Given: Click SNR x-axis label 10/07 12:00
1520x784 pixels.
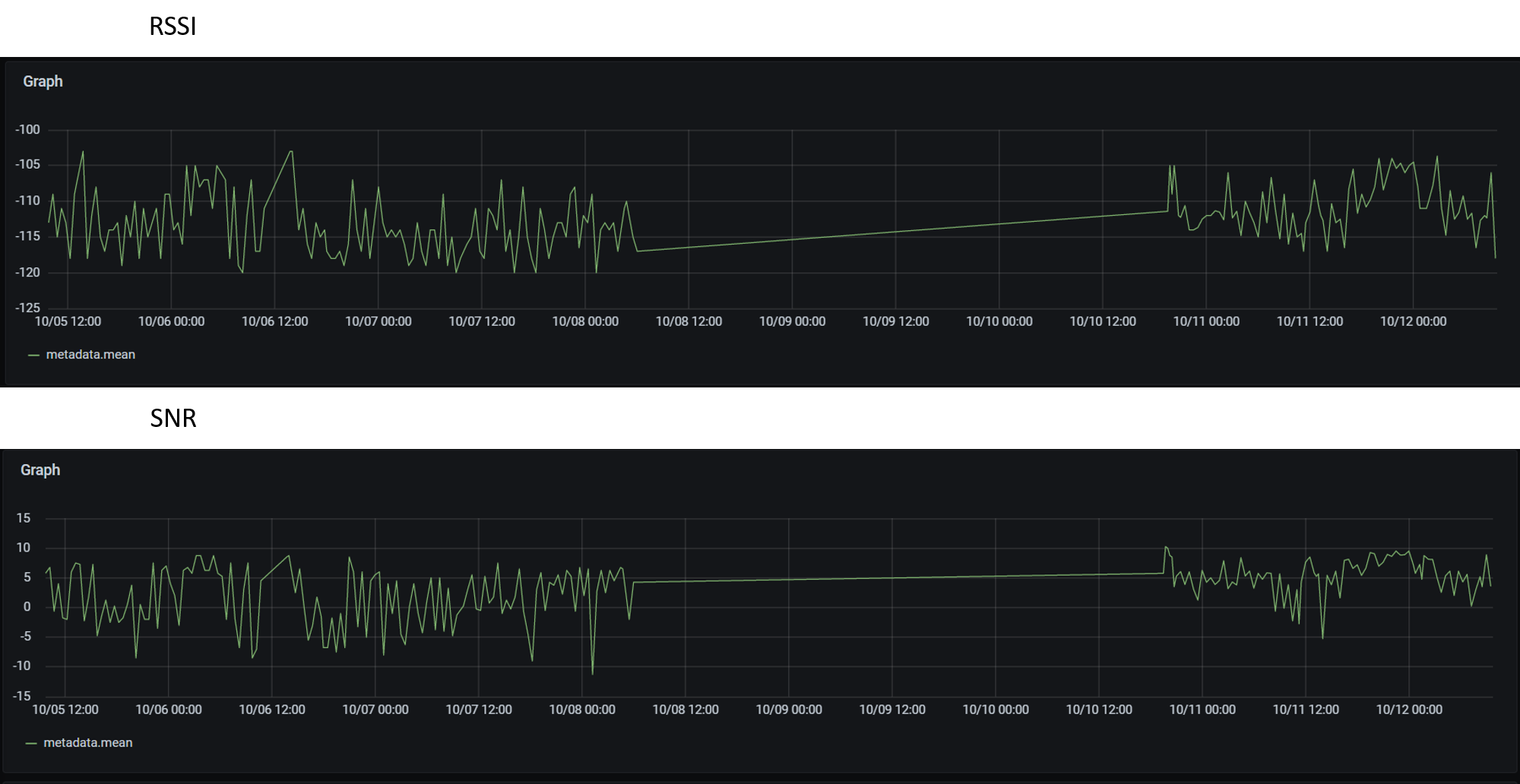Looking at the screenshot, I should point(479,710).
